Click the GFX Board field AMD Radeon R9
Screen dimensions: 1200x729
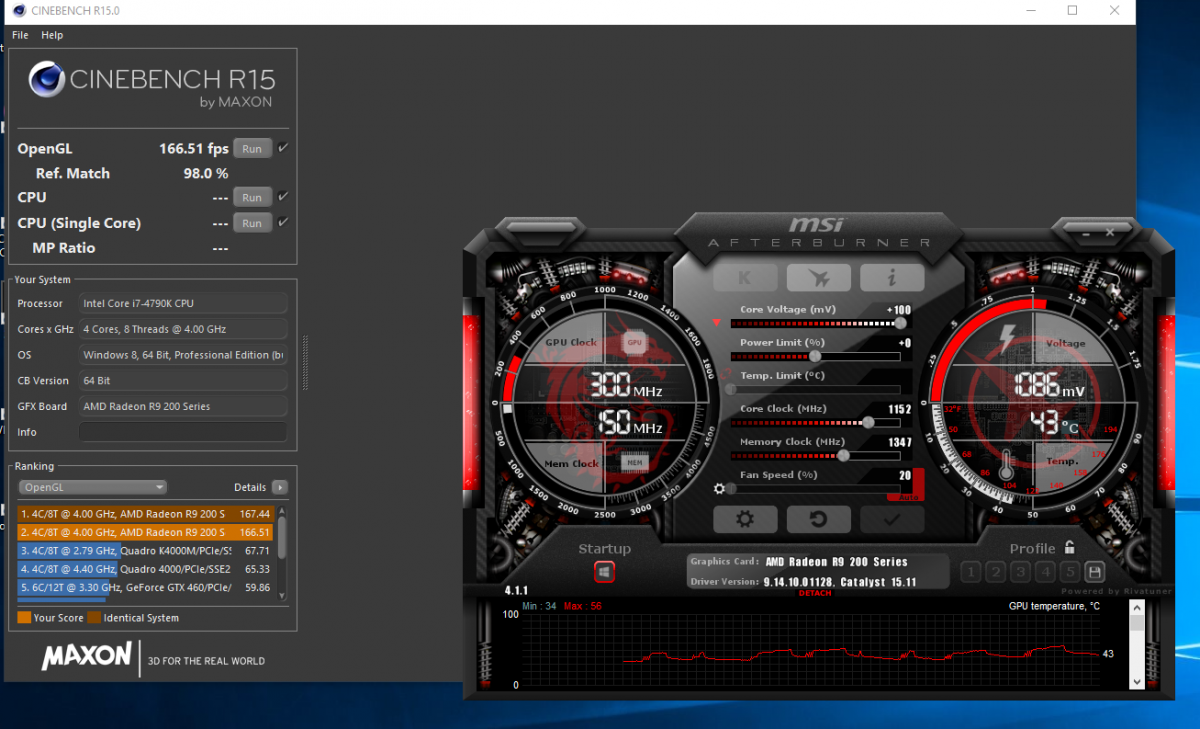(x=183, y=406)
